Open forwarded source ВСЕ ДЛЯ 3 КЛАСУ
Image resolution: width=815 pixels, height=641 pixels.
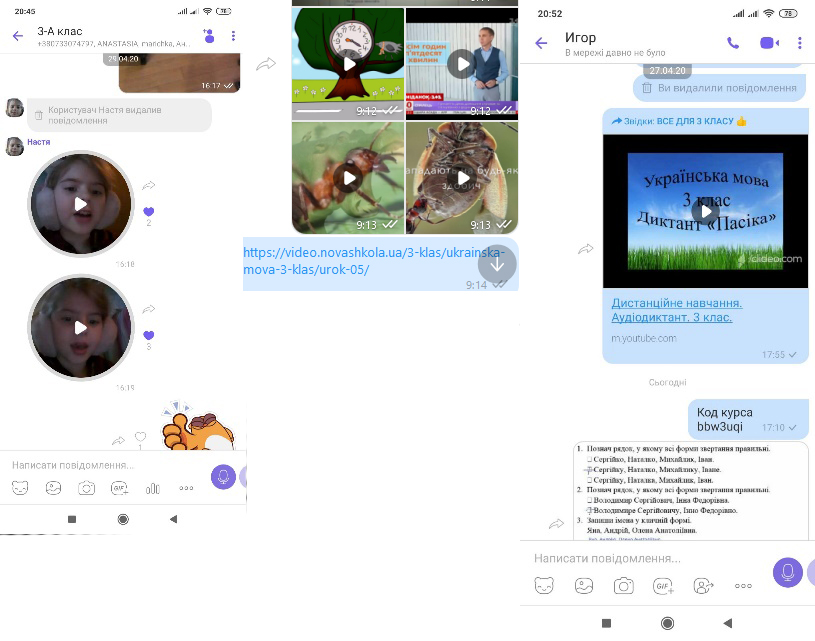click(x=679, y=121)
